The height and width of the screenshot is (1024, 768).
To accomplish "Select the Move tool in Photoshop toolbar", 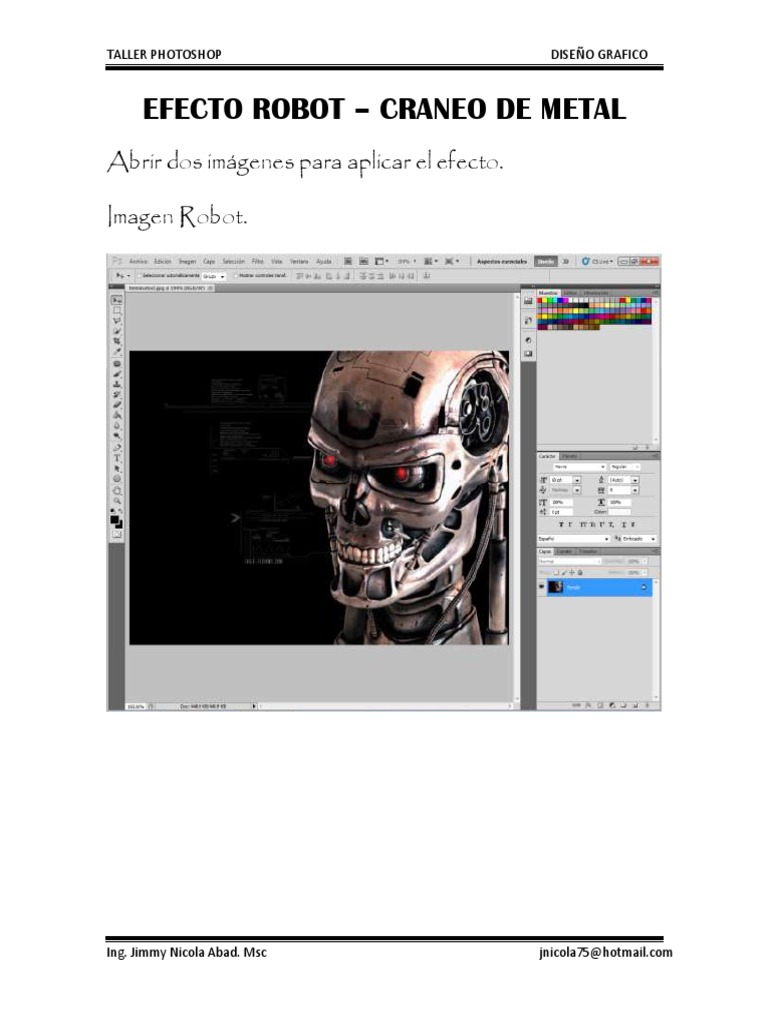I will 117,300.
